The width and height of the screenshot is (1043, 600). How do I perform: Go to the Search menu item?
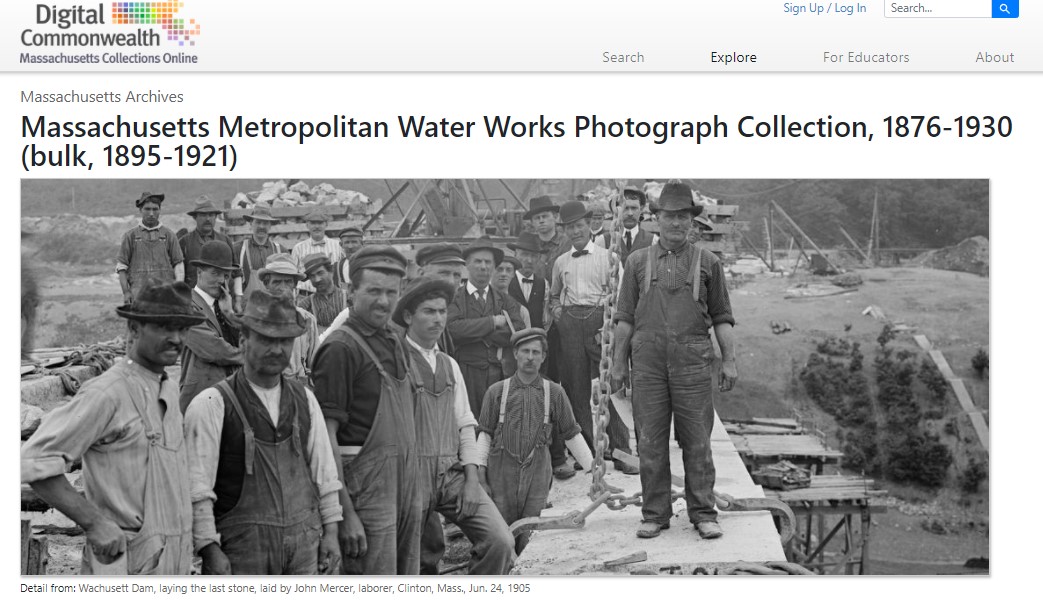[x=623, y=57]
